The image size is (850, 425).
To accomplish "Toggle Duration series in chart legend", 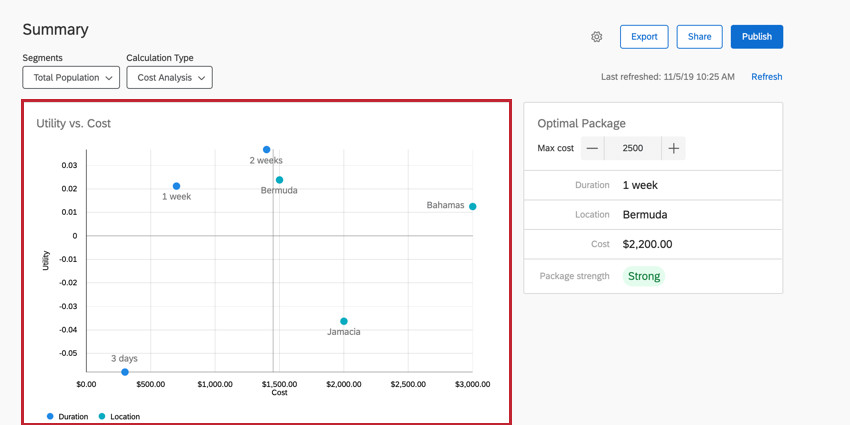I will coord(67,416).
